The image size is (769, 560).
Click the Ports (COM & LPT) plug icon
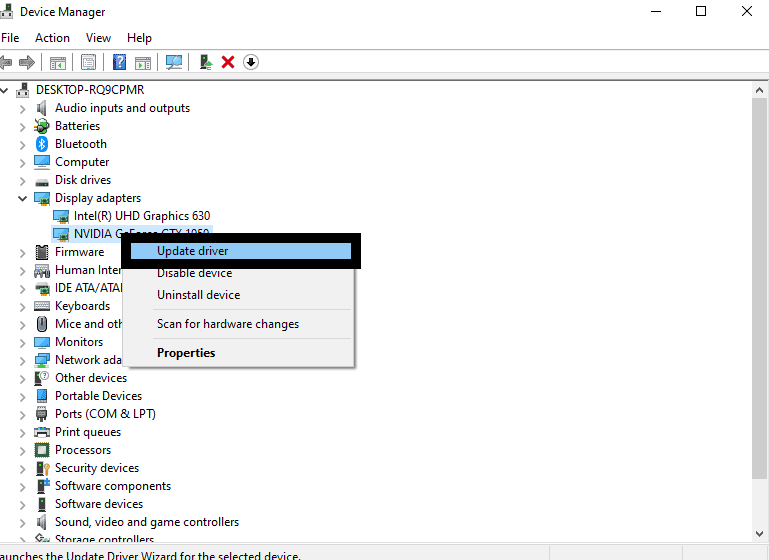coord(42,414)
